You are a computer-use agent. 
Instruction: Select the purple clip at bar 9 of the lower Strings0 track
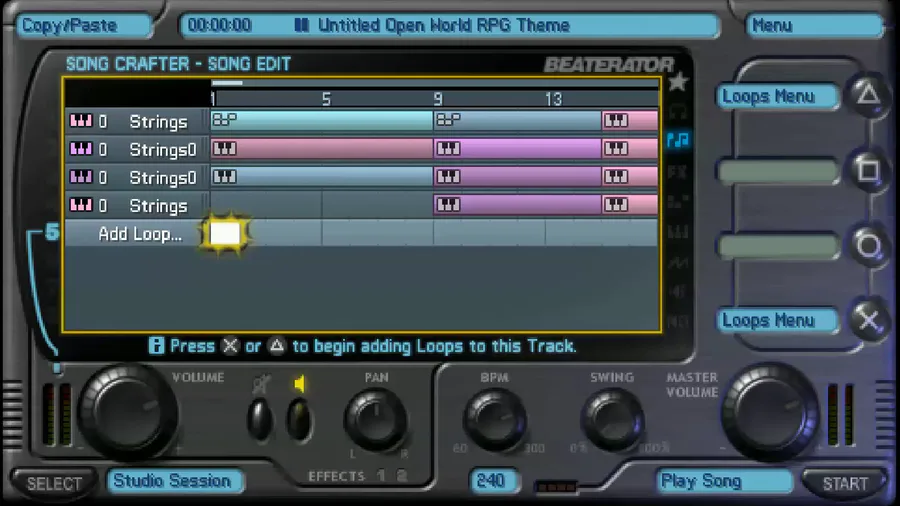517,177
